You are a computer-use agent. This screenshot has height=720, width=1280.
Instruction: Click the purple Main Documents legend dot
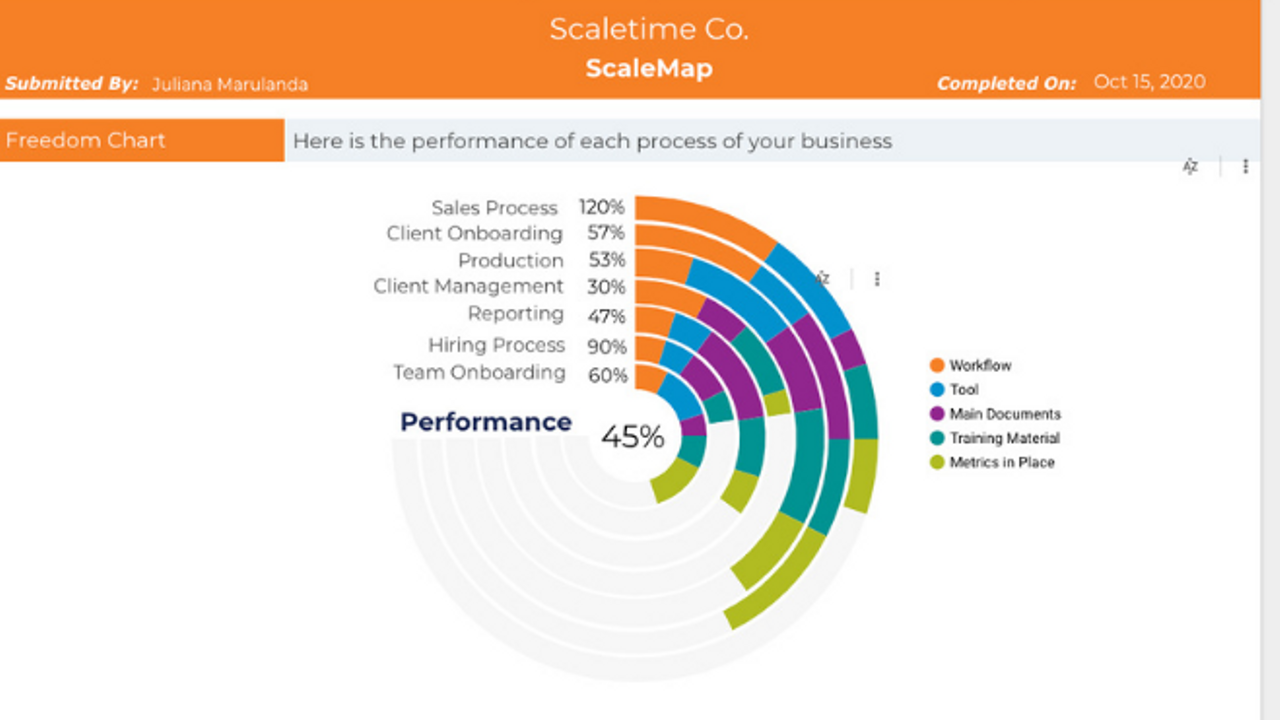[937, 414]
